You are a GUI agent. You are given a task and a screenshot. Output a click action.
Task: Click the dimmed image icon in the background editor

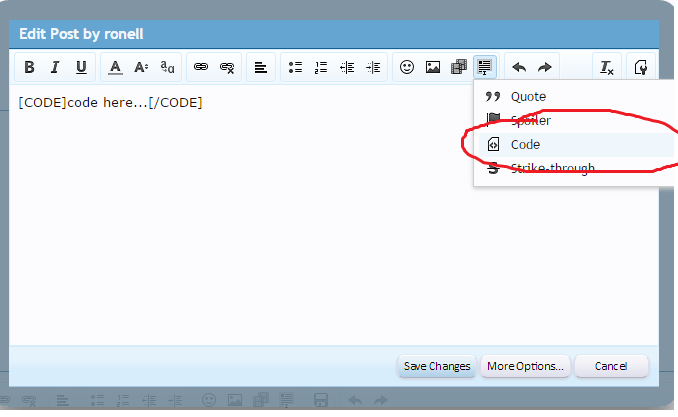tap(235, 400)
